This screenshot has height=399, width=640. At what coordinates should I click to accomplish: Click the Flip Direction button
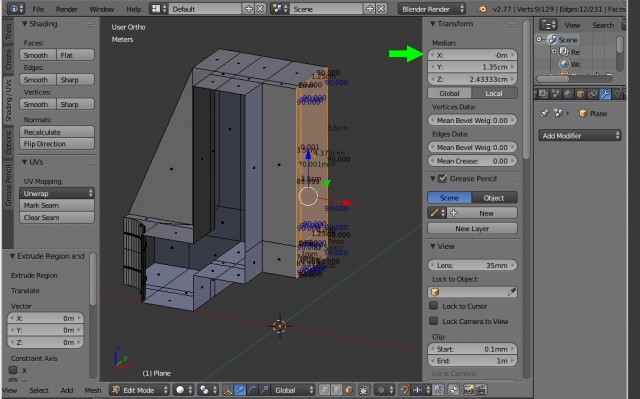click(57, 144)
